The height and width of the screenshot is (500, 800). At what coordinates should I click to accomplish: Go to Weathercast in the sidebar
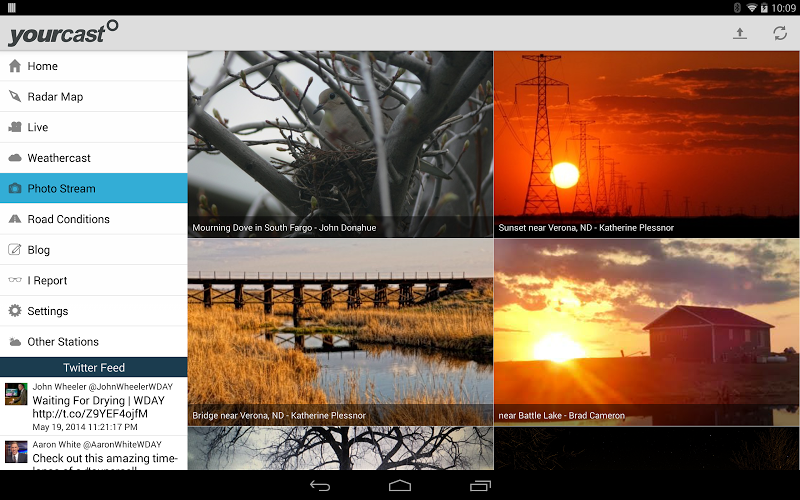(x=94, y=158)
